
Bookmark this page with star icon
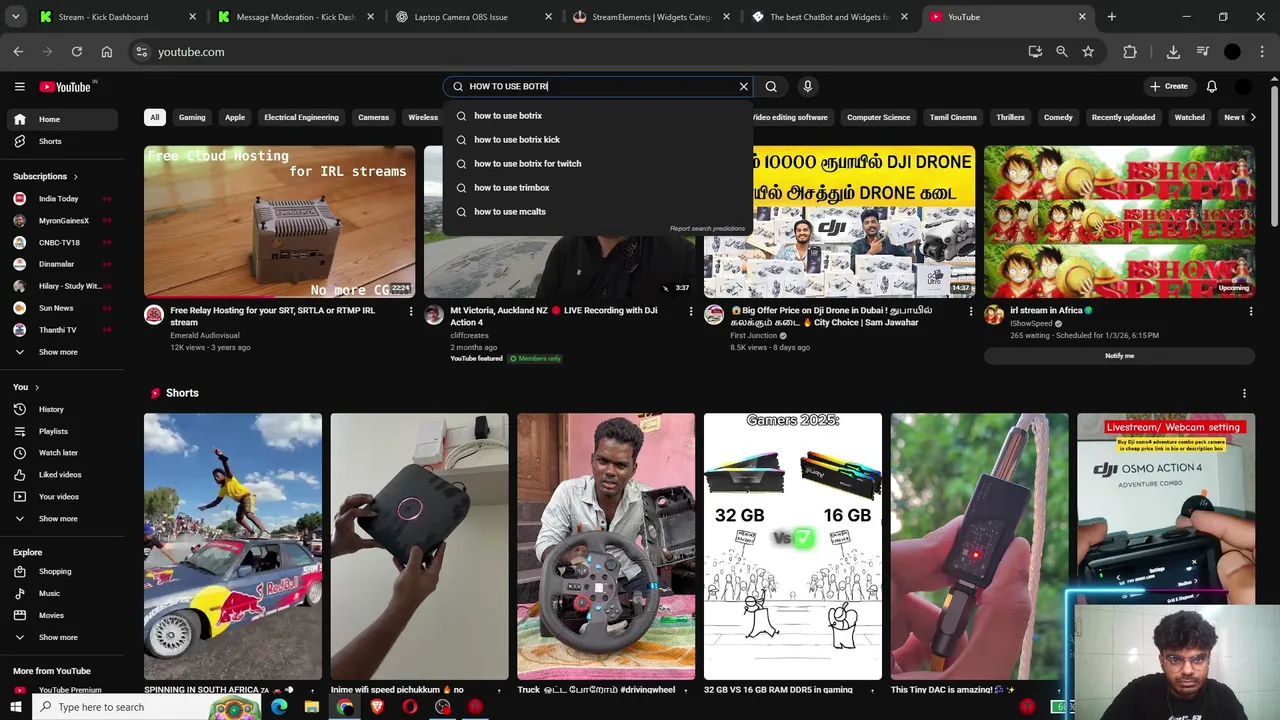[x=1088, y=52]
